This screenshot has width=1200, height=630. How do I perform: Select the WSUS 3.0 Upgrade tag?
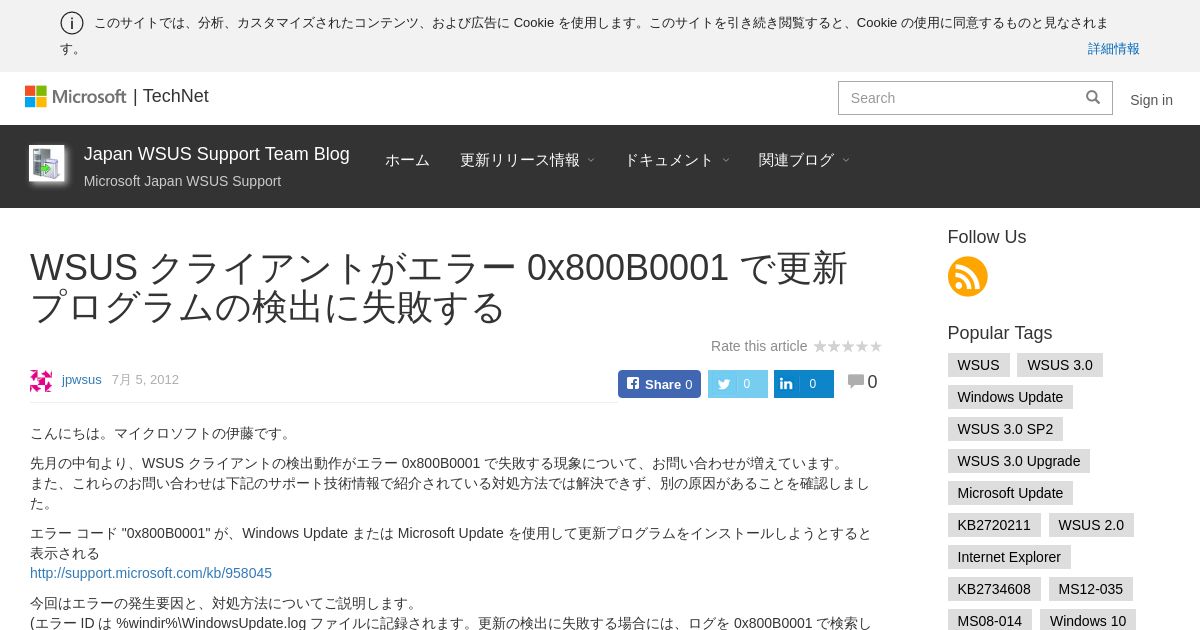(x=1019, y=461)
